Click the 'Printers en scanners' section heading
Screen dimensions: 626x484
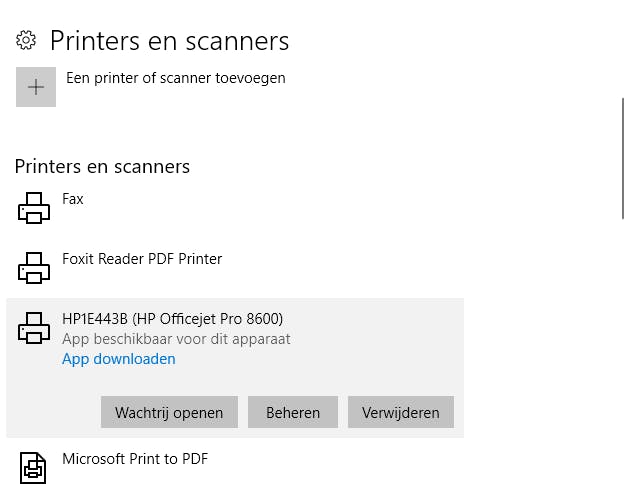click(102, 166)
